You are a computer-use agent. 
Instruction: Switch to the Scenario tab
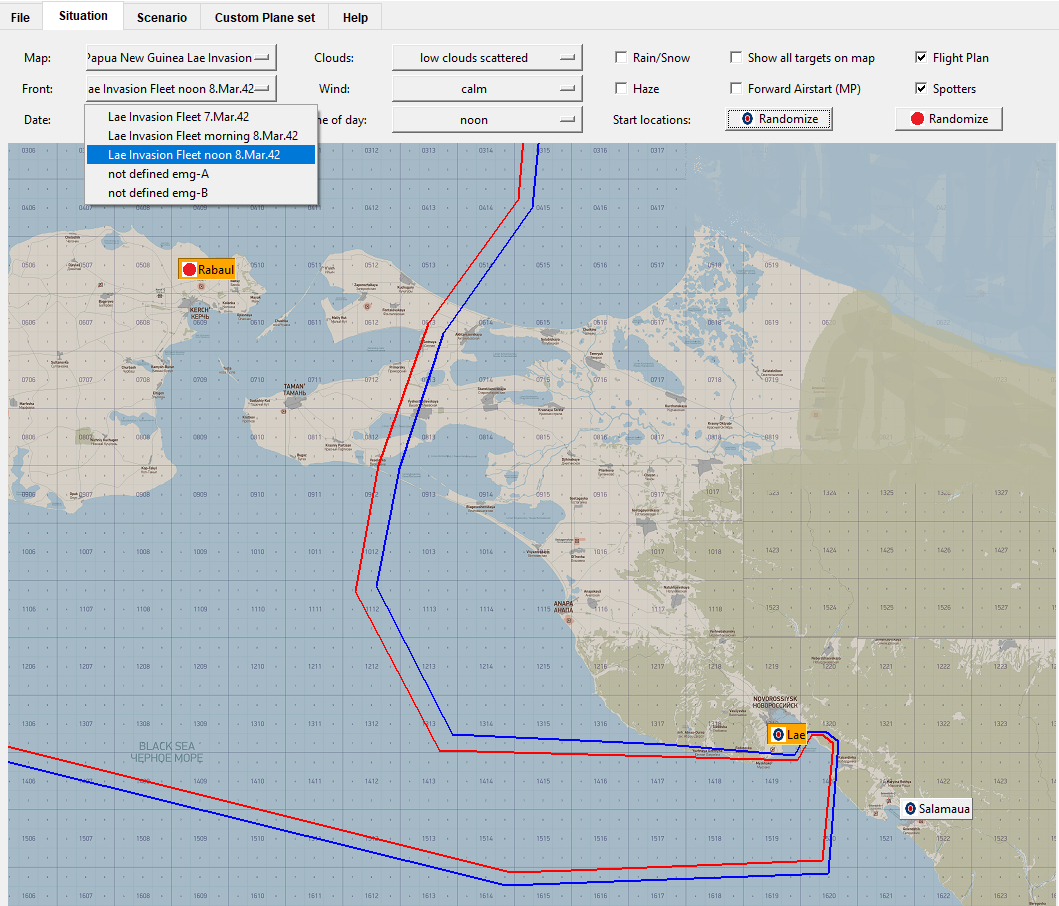(x=161, y=18)
